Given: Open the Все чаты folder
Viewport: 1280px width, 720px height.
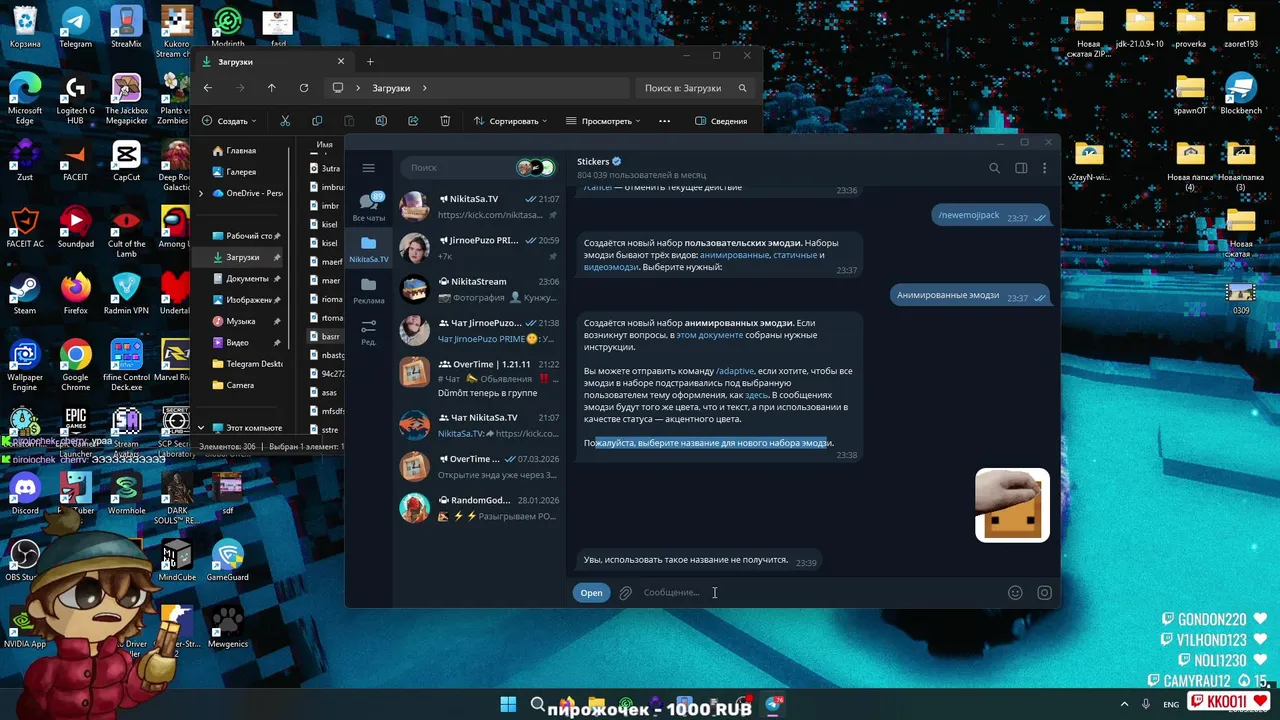Looking at the screenshot, I should tap(368, 207).
